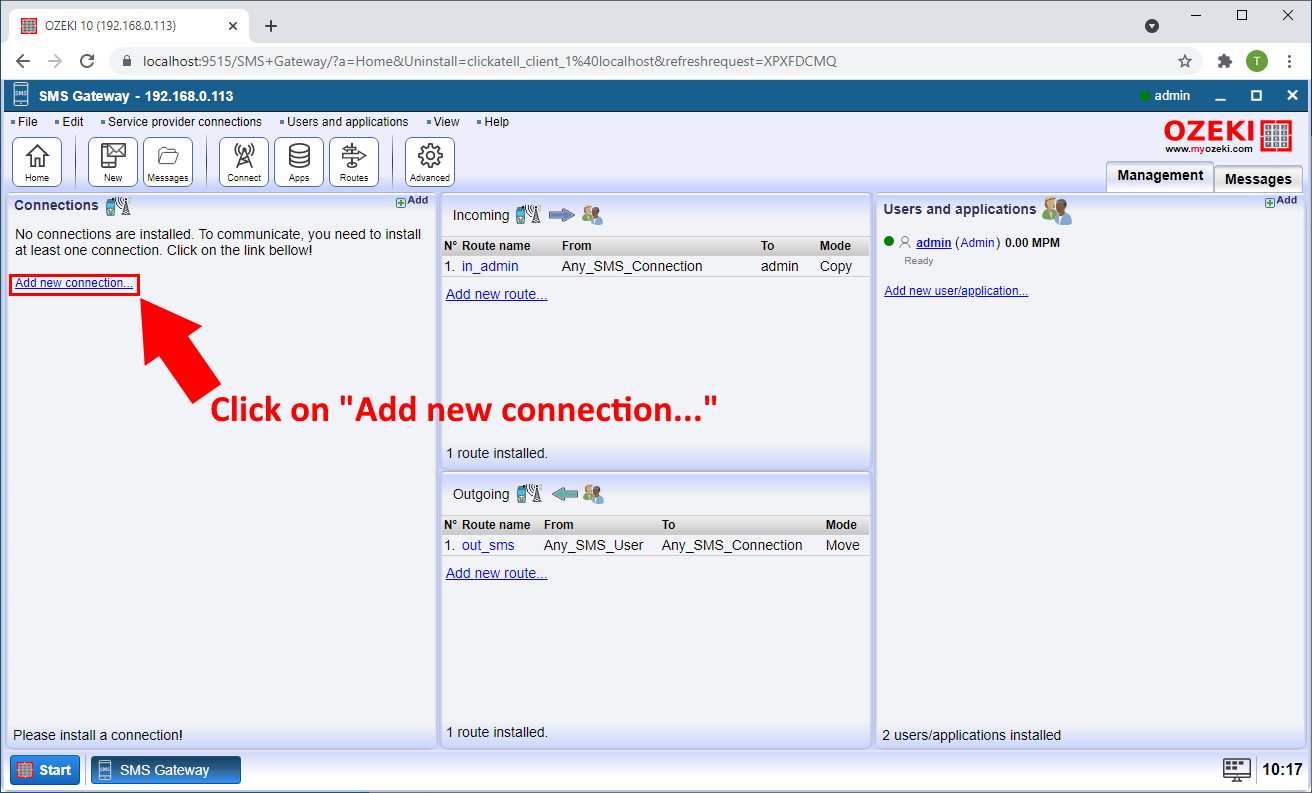
Task: Click the SMS Gateway phone icon in title
Action: tap(21, 96)
